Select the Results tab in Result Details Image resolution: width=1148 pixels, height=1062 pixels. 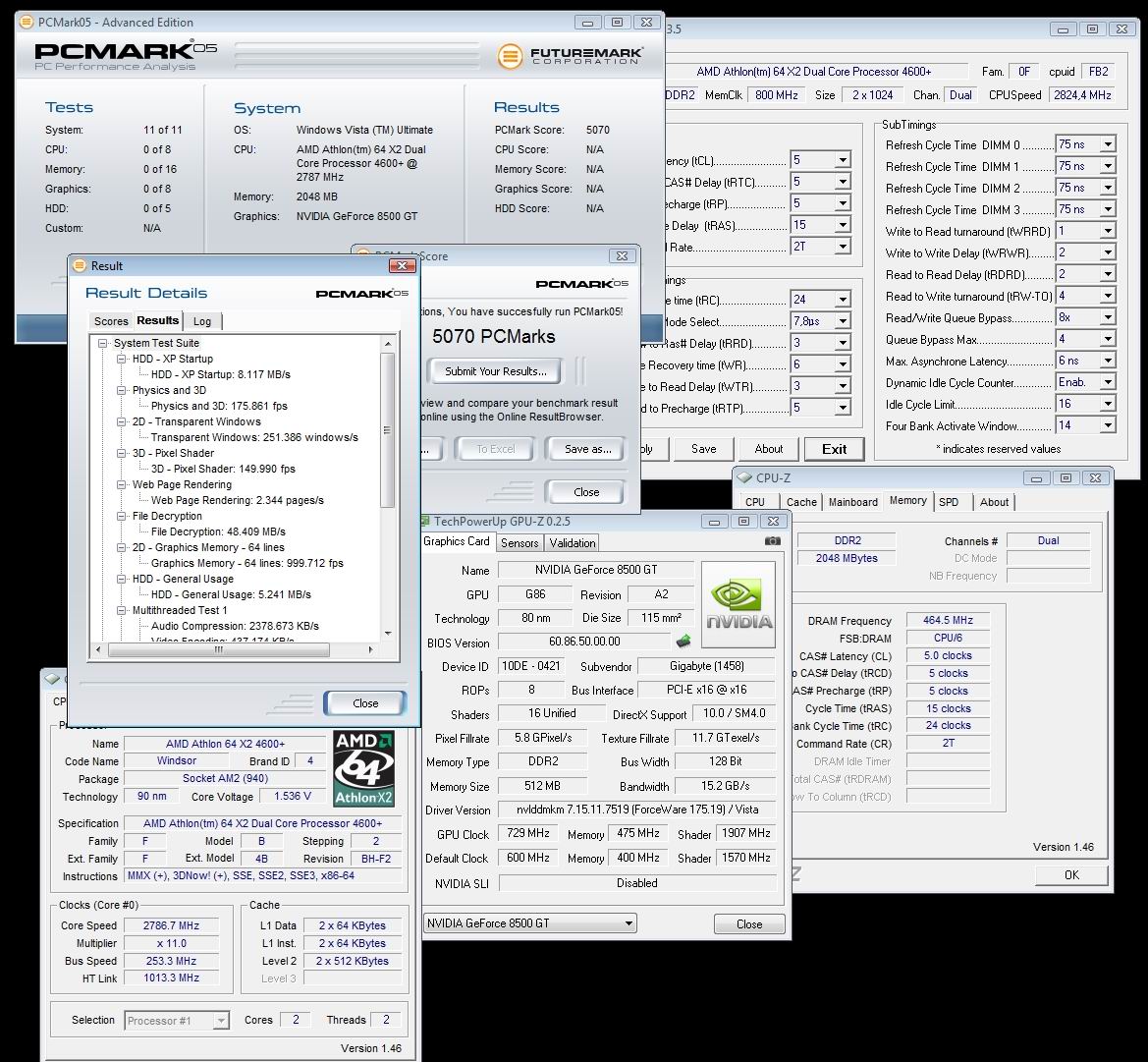point(157,320)
